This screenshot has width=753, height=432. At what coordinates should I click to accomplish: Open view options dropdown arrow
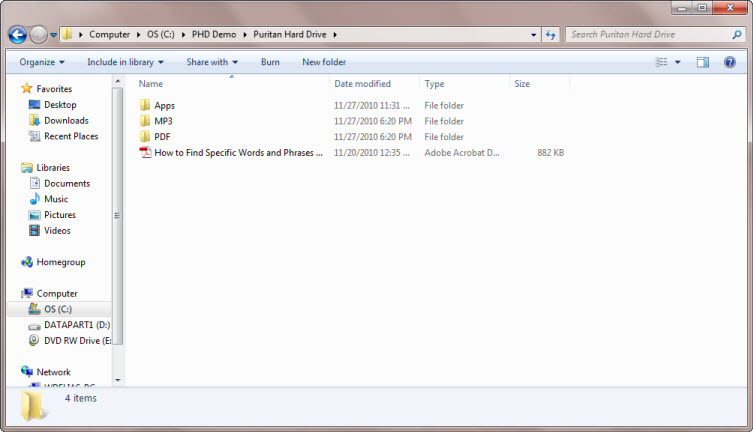pos(678,62)
